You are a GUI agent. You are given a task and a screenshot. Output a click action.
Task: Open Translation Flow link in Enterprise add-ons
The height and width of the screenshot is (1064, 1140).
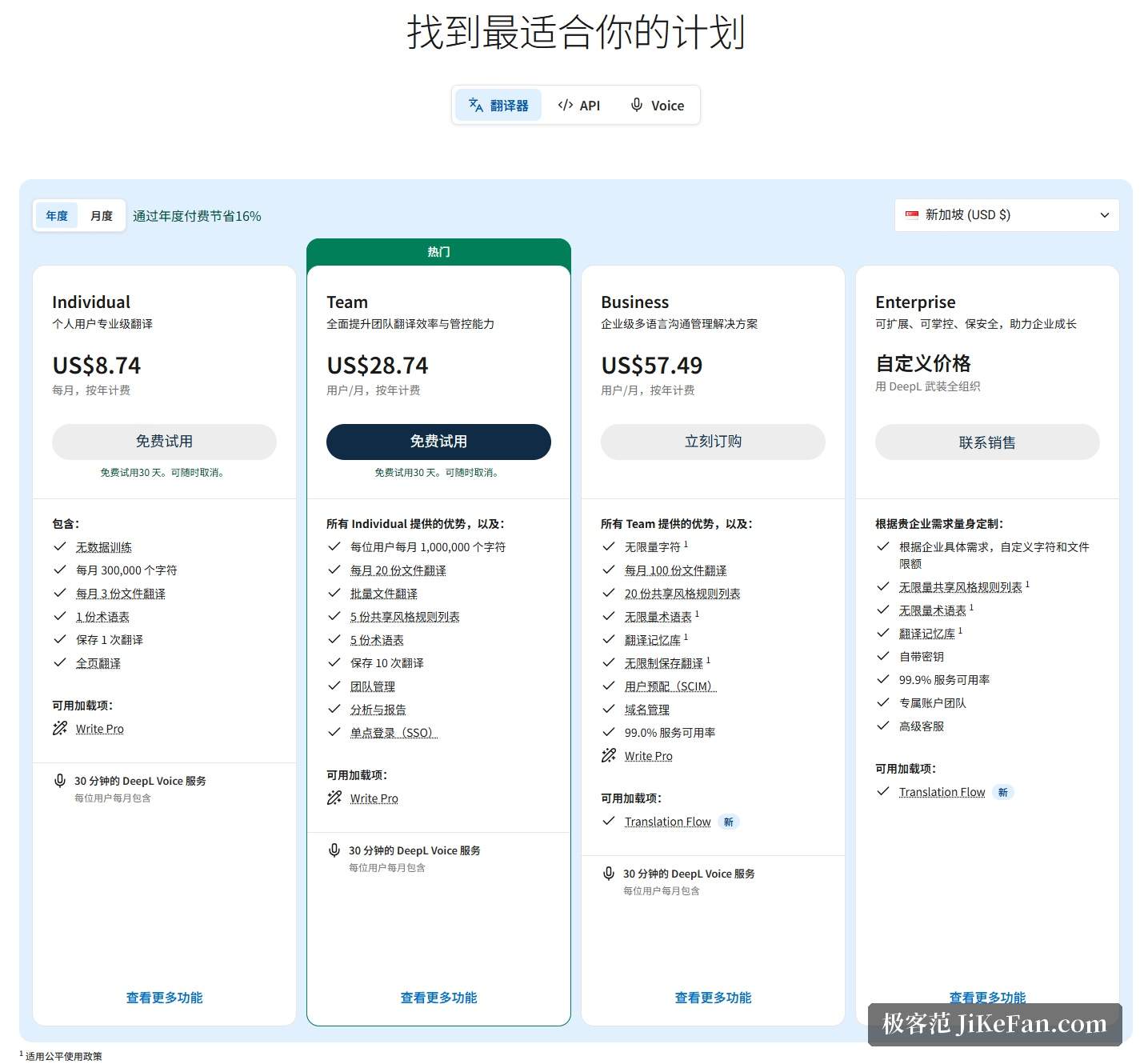tap(942, 792)
